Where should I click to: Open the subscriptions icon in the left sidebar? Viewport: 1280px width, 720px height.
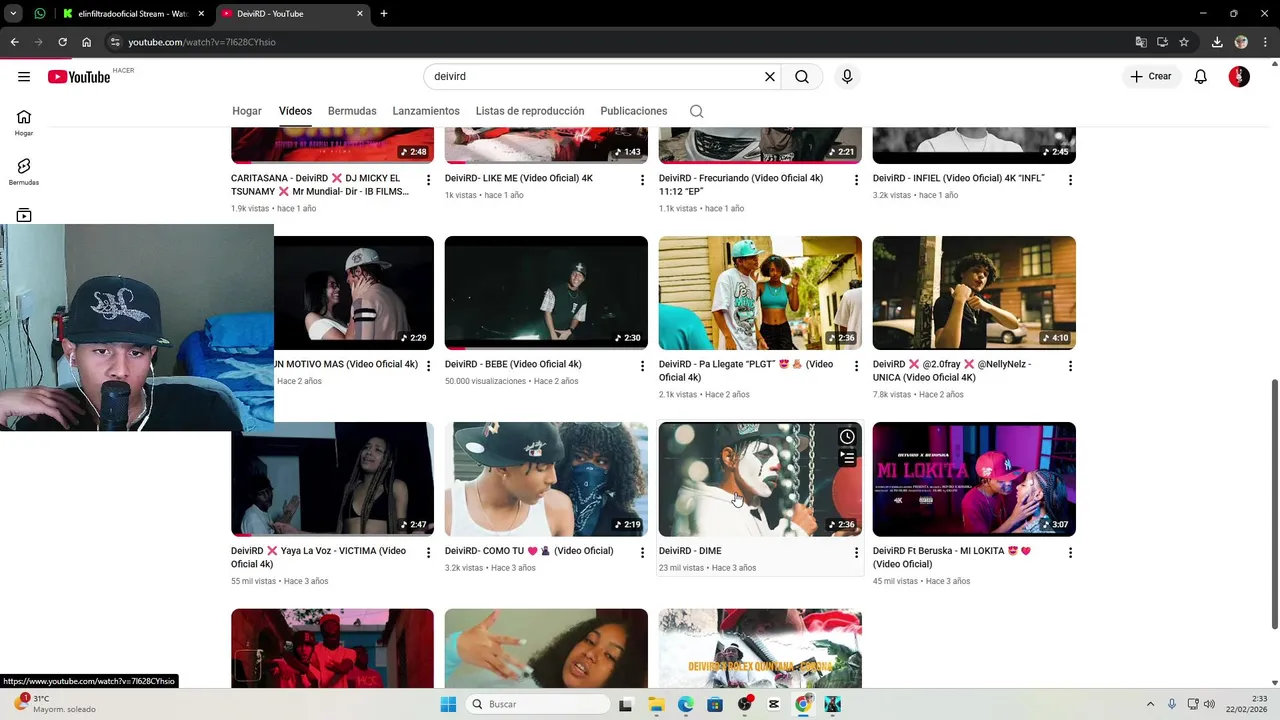click(x=24, y=215)
